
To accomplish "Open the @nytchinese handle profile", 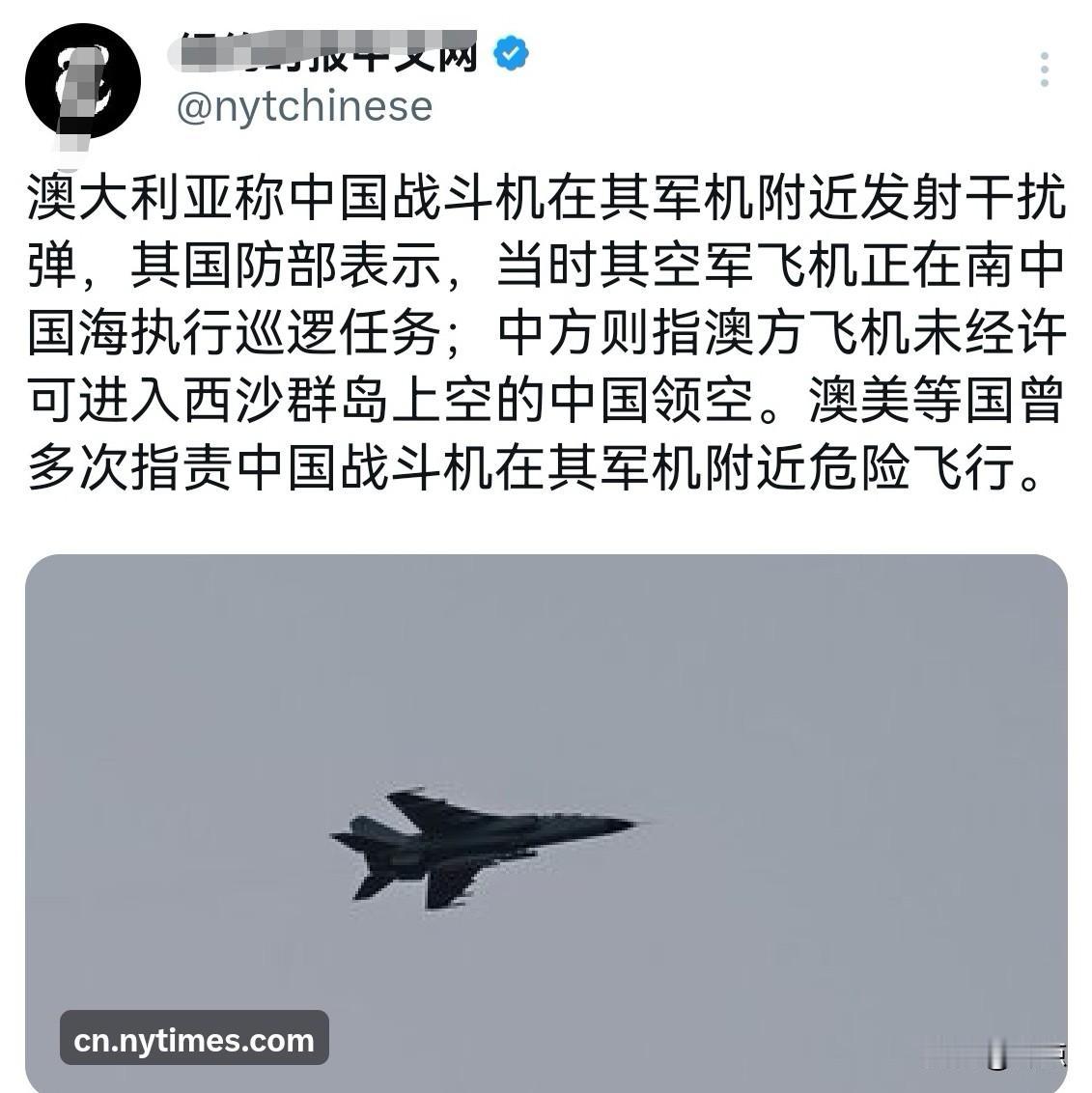I will click(304, 106).
